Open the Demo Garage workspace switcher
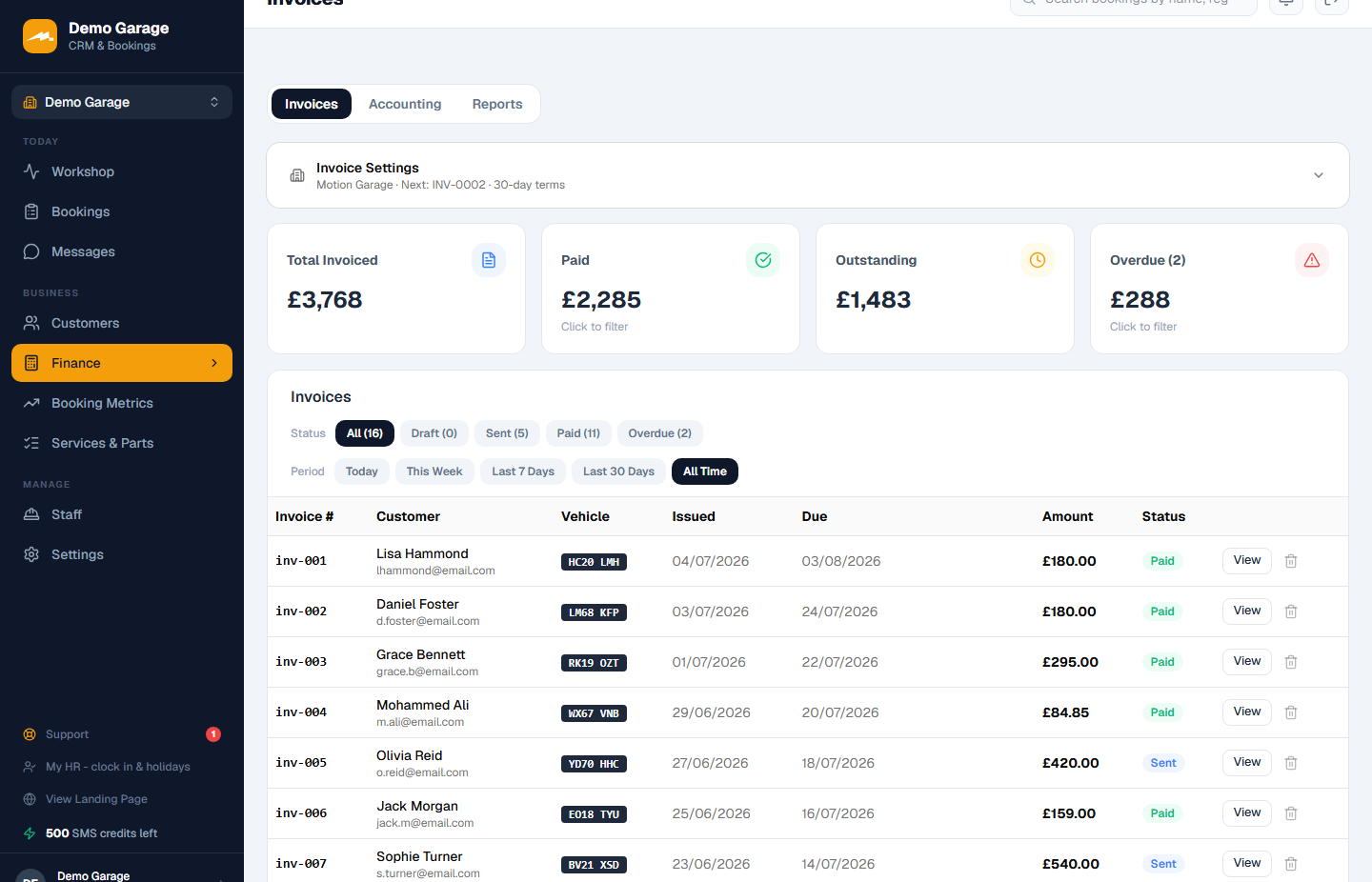Image resolution: width=1372 pixels, height=882 pixels. (122, 102)
